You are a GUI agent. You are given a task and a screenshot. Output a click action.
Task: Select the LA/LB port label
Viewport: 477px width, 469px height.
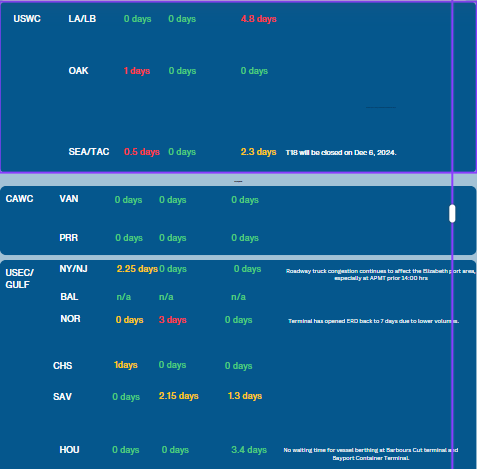pyautogui.click(x=82, y=19)
